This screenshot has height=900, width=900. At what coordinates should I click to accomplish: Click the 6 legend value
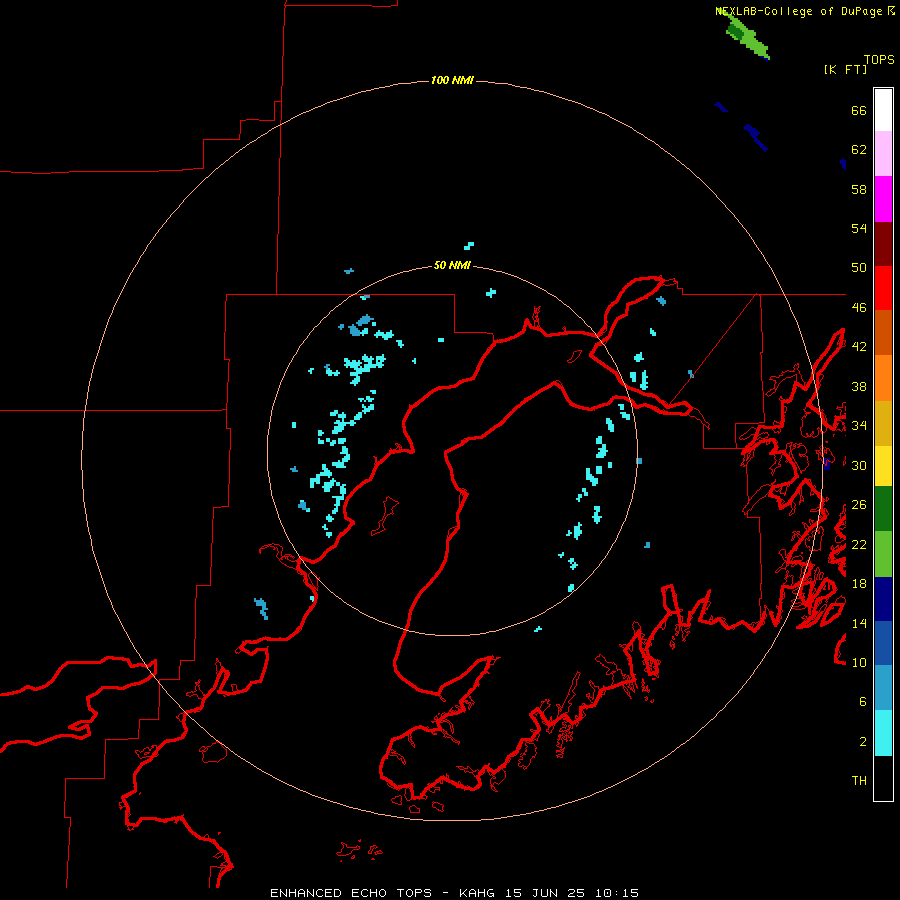pos(863,701)
